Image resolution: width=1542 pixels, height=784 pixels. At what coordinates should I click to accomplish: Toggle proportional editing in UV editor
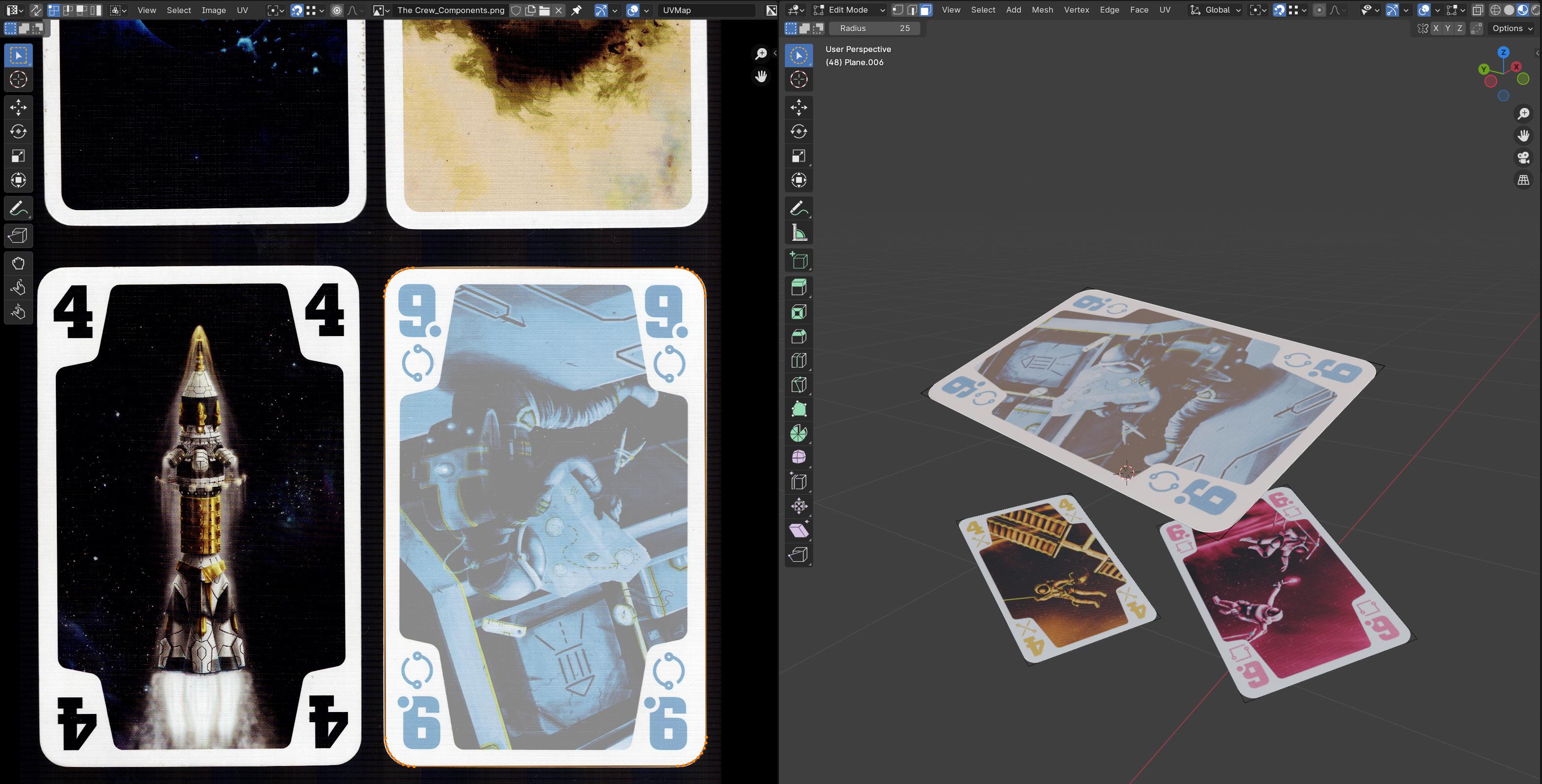tap(337, 10)
